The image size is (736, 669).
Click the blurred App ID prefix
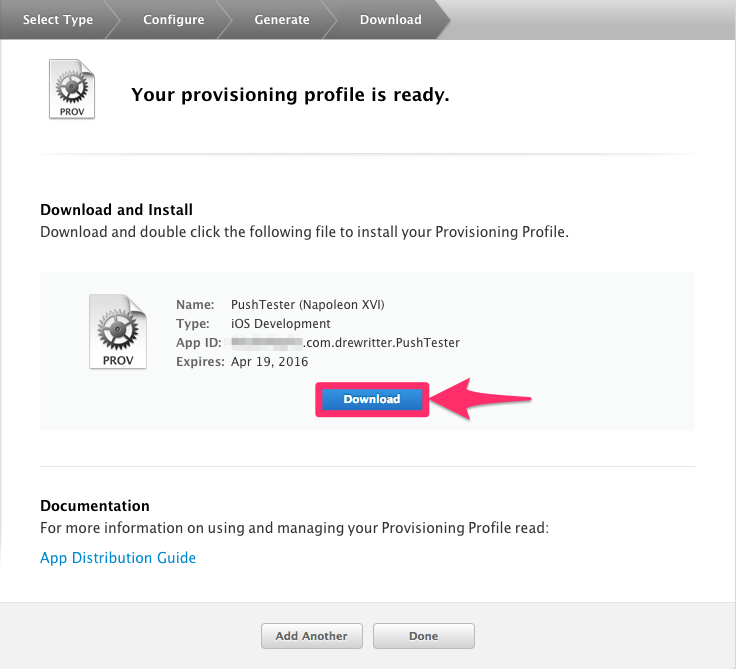tap(266, 343)
